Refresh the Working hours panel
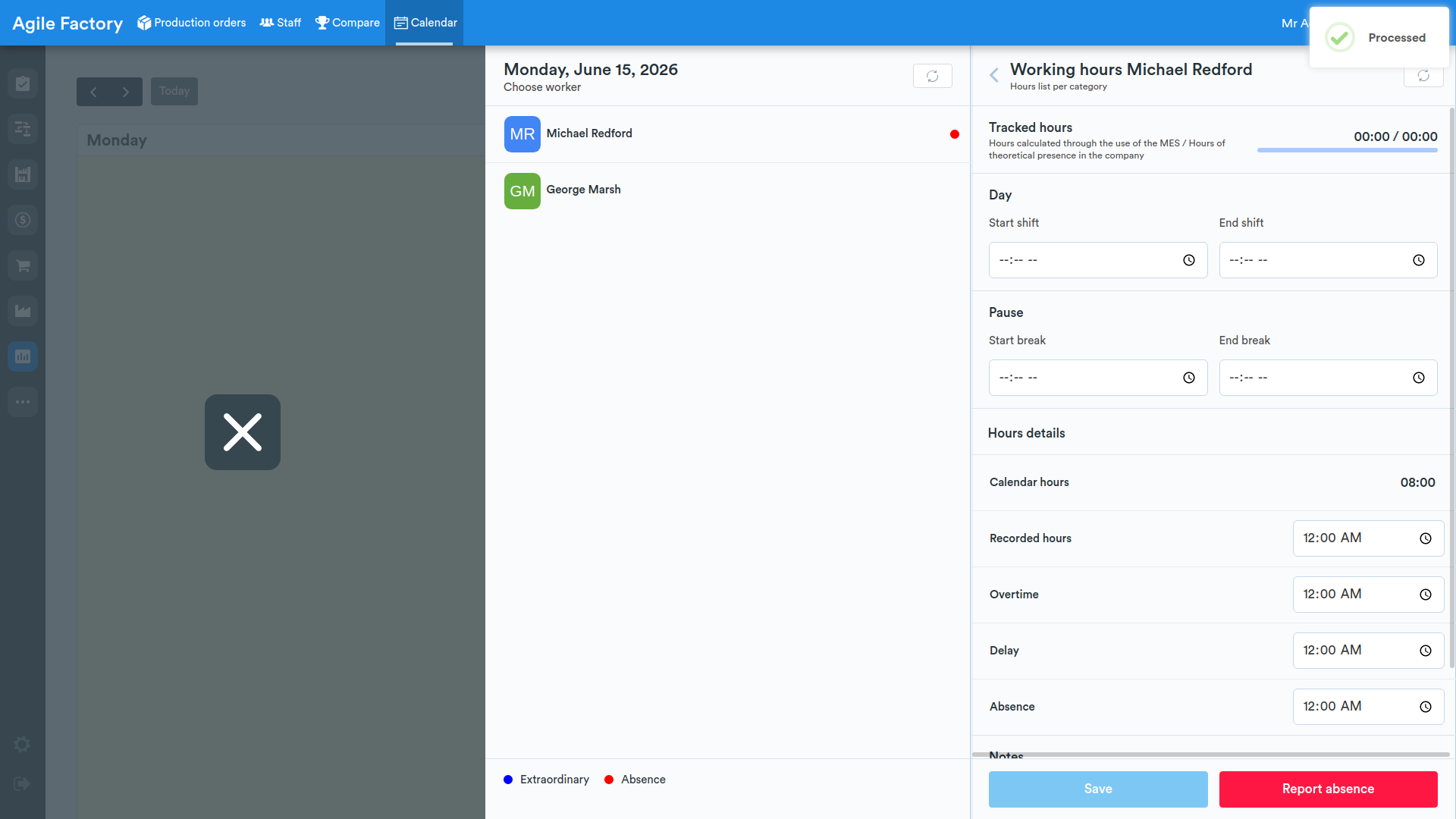1456x819 pixels. (x=1423, y=76)
